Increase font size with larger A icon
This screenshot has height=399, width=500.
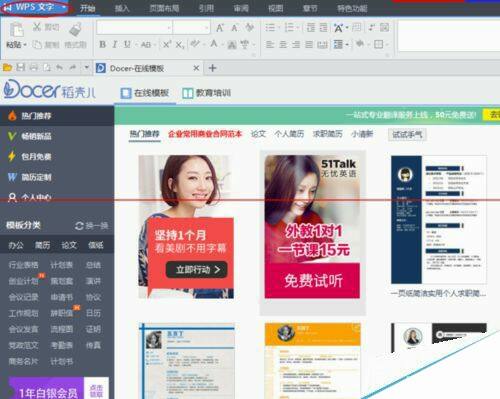(x=220, y=28)
